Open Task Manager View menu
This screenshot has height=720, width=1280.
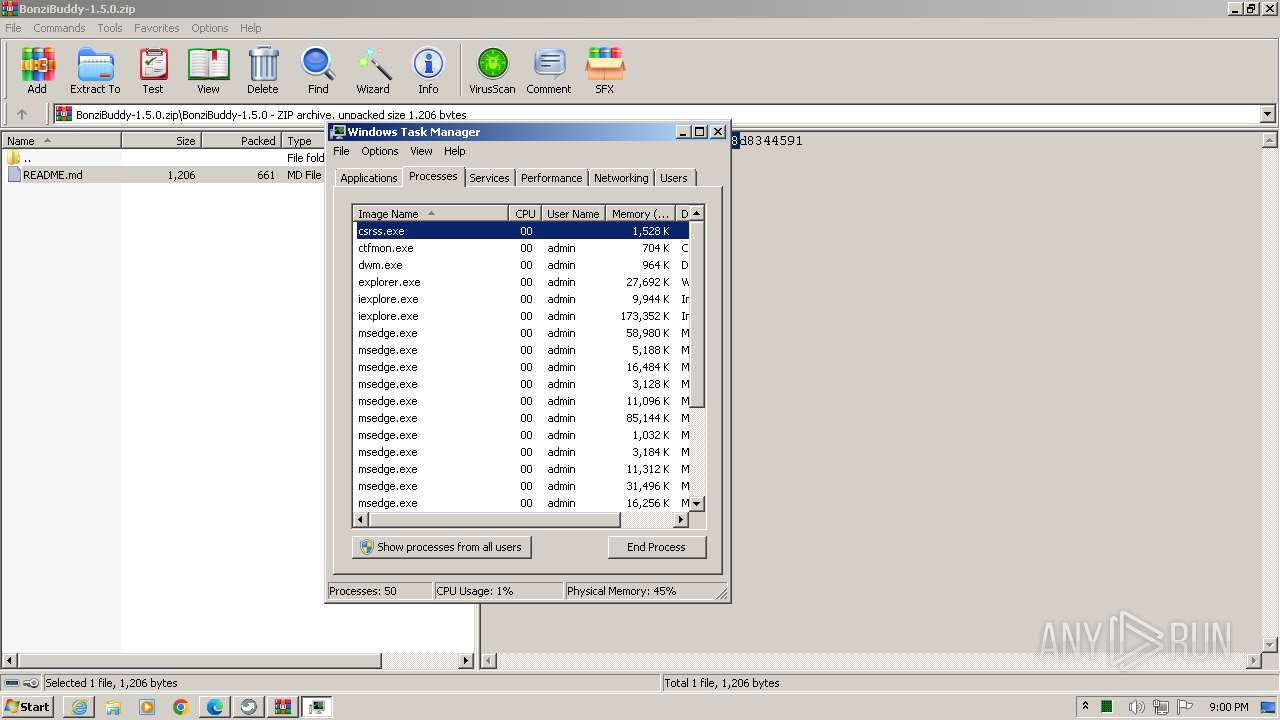(x=421, y=151)
